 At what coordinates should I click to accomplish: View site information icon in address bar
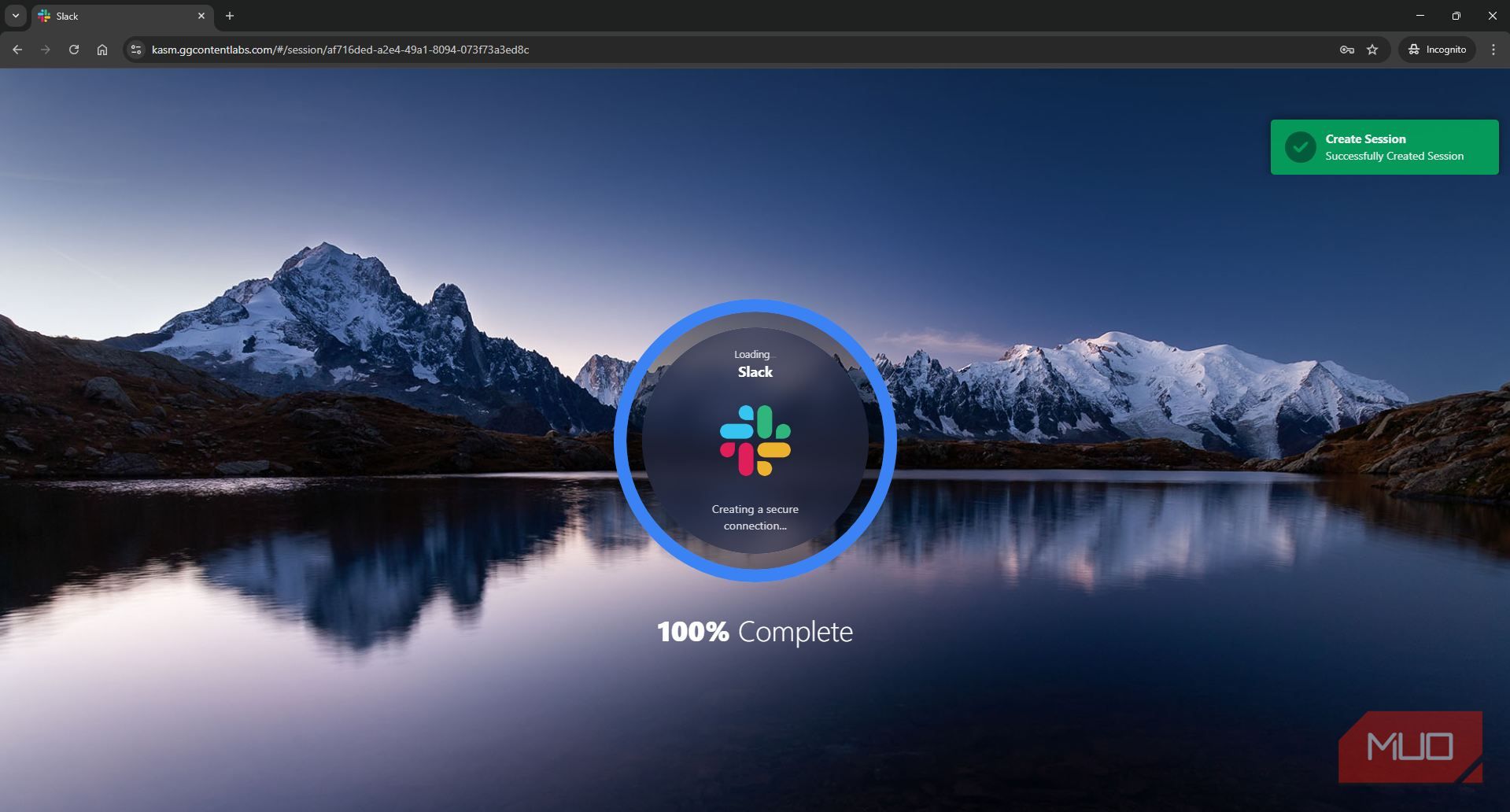(x=136, y=50)
